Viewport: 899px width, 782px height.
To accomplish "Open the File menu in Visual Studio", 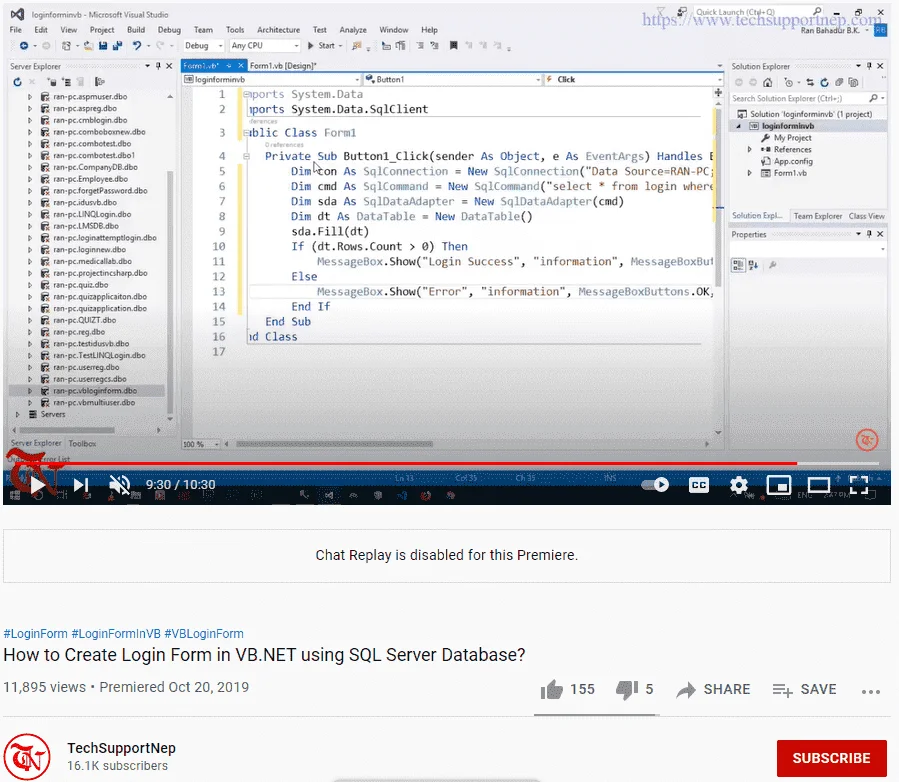I will [15, 30].
